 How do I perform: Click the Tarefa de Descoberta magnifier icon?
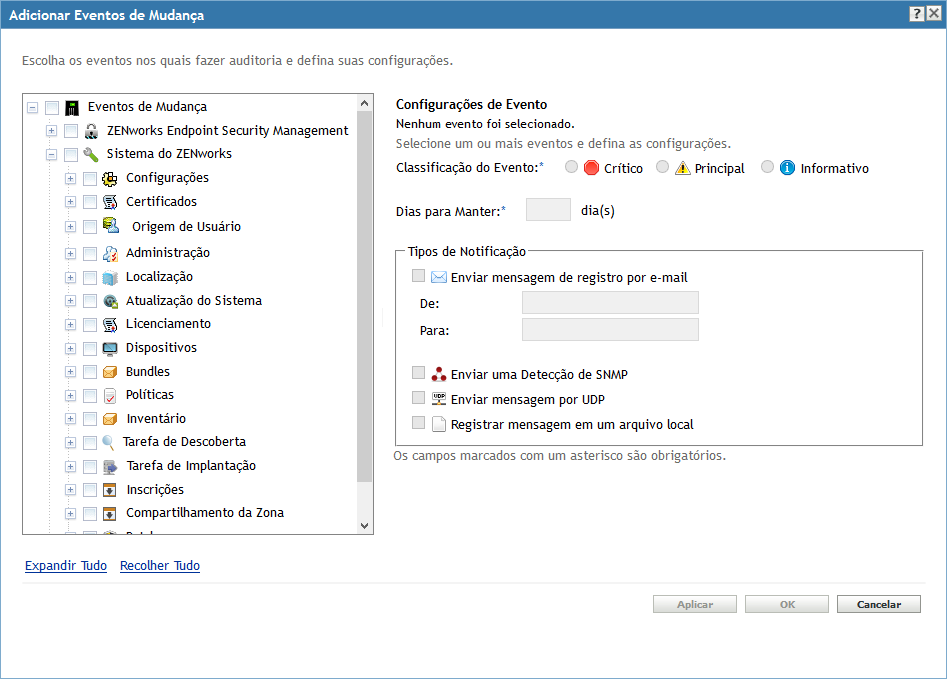coord(108,442)
